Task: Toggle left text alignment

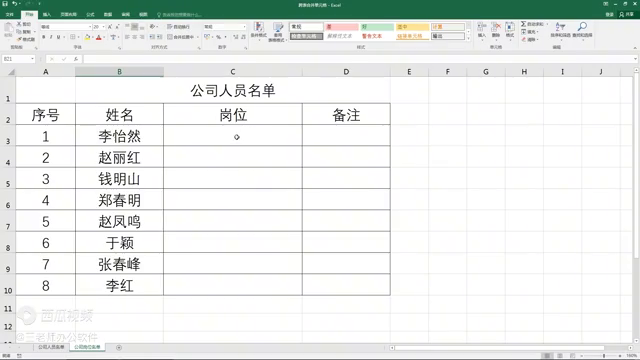Action: point(127,37)
